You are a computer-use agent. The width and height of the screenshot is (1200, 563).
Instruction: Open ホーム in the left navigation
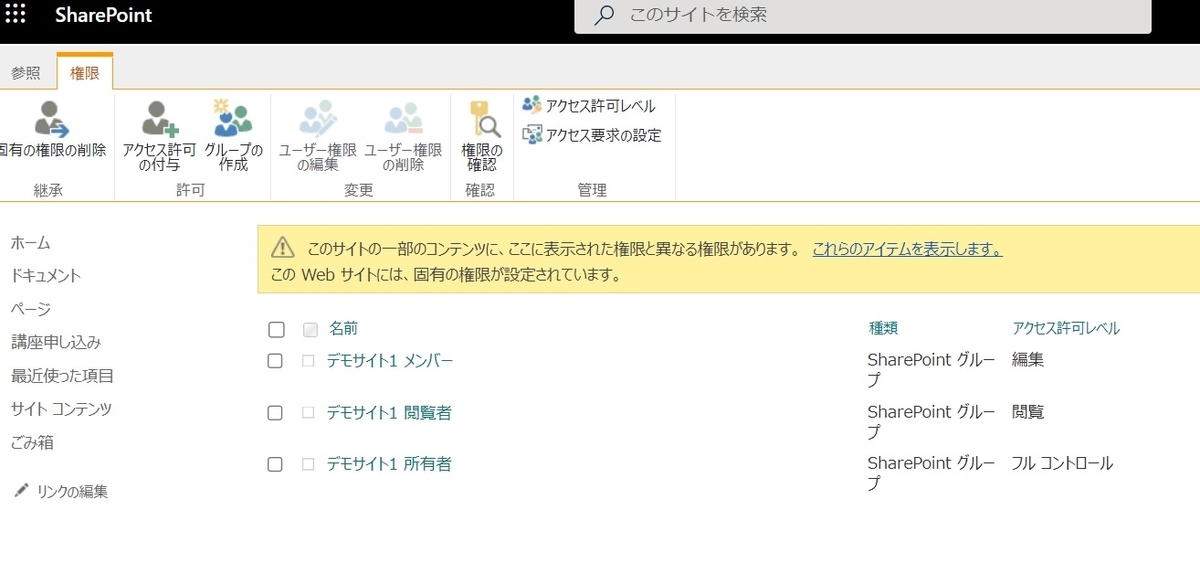tap(30, 243)
